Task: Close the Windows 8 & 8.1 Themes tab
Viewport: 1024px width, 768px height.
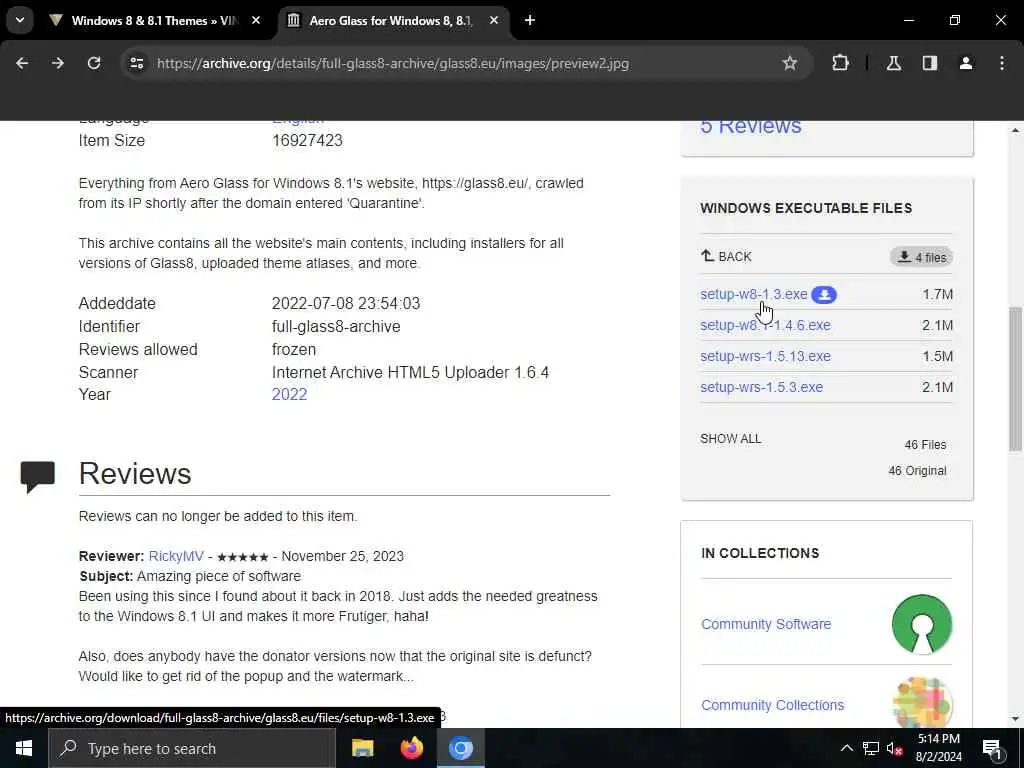Action: pos(256,21)
